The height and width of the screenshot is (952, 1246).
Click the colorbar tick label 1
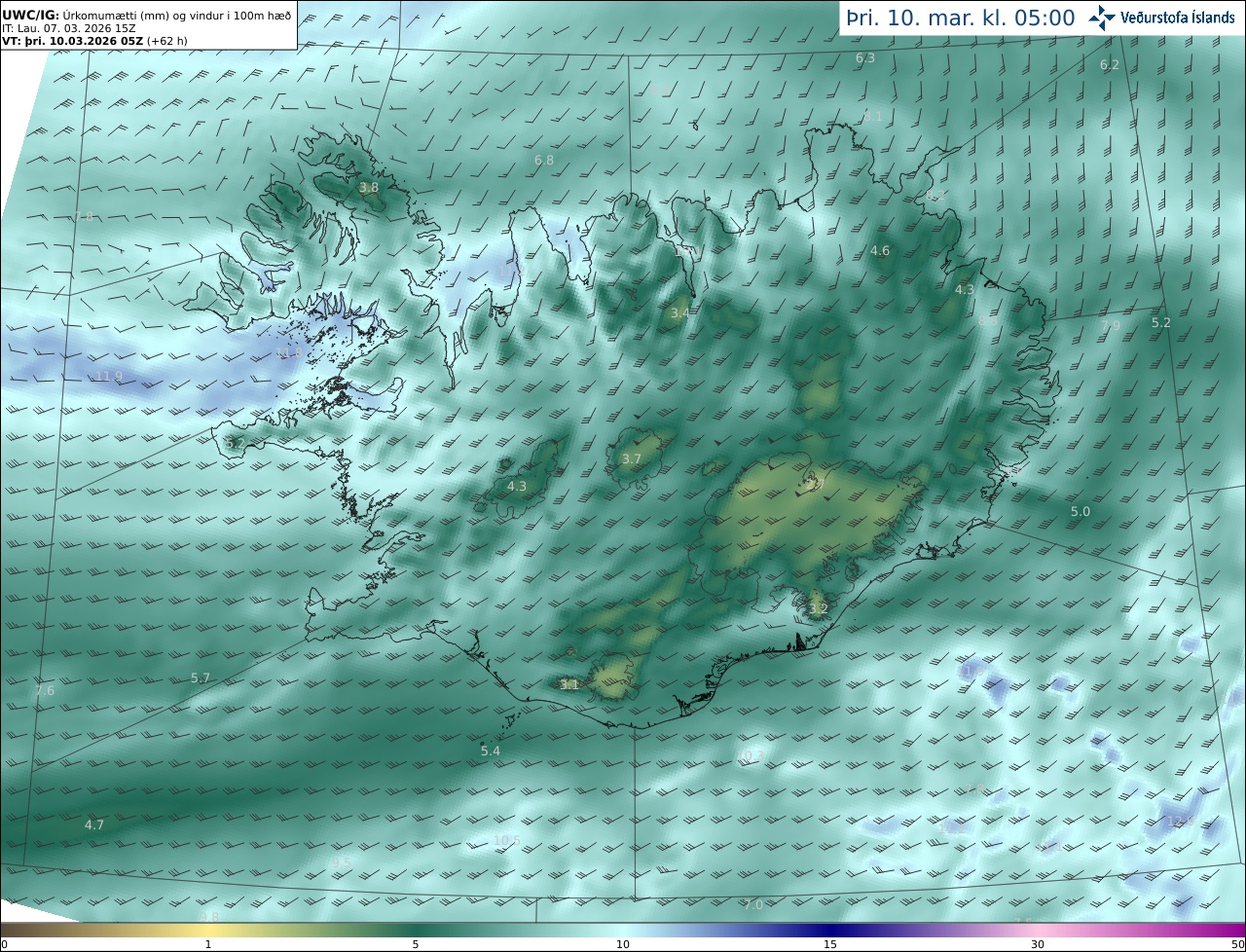208,944
